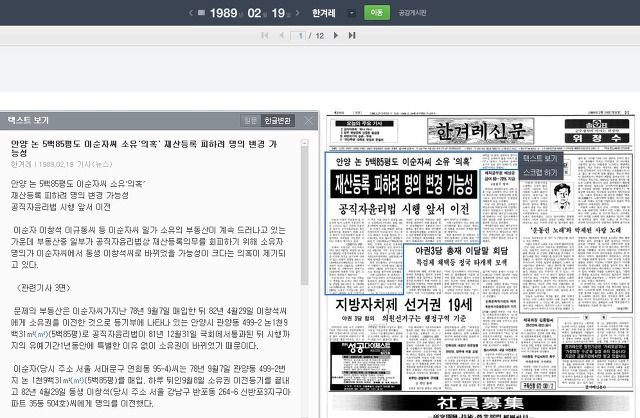Click the 성공 advertisement on the newspaper page

pos(366,366)
